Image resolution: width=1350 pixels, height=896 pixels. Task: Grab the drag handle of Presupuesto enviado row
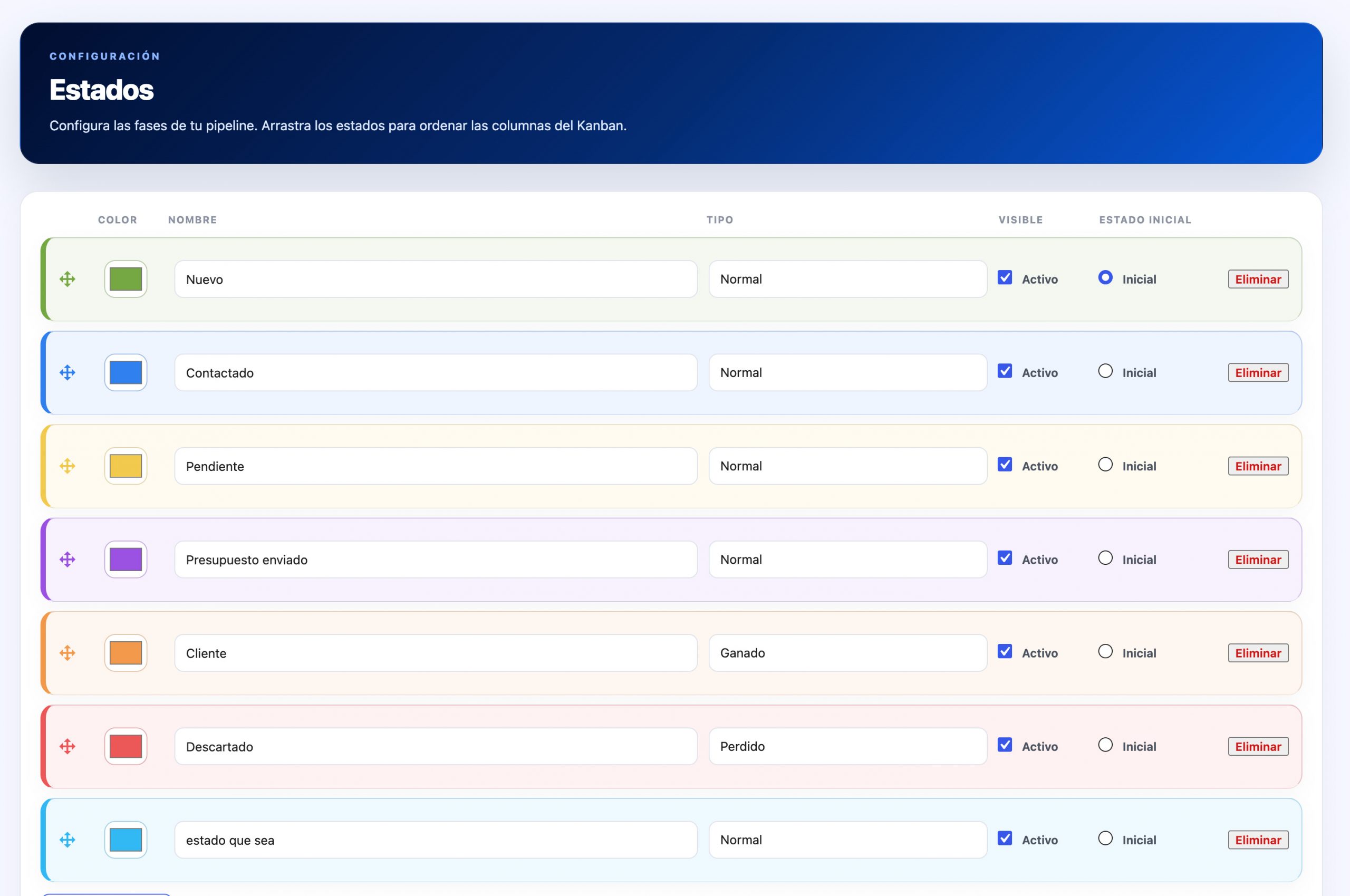coord(67,560)
